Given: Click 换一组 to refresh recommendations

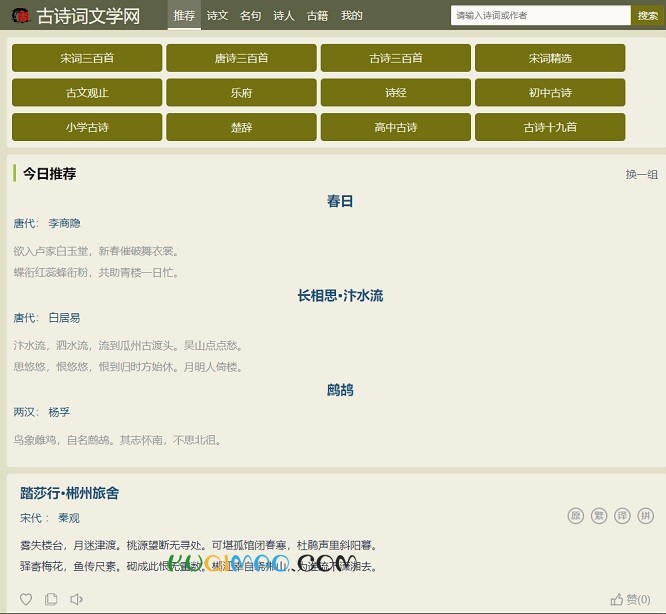Looking at the screenshot, I should [x=641, y=174].
